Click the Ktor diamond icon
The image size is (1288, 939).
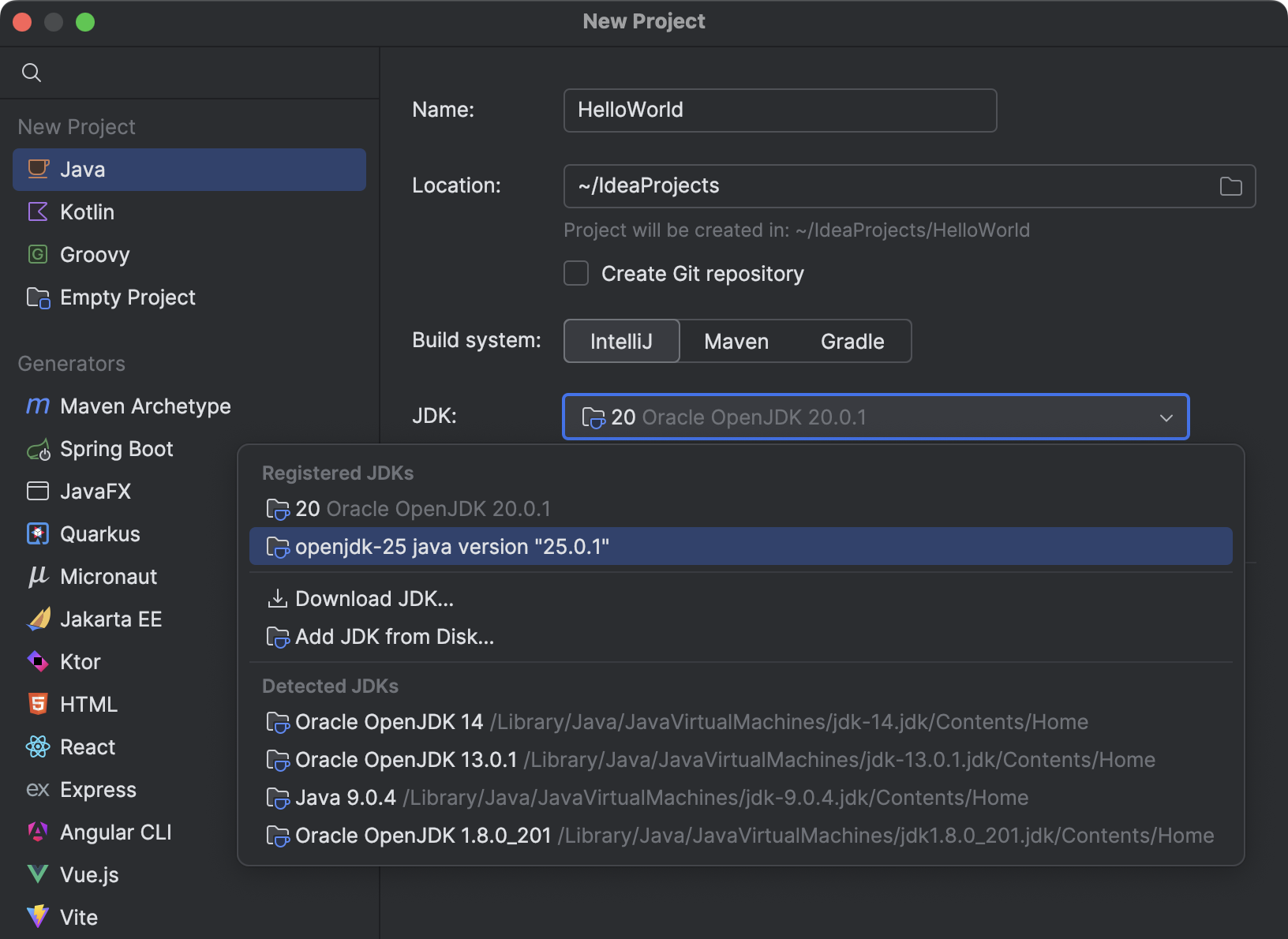38,661
